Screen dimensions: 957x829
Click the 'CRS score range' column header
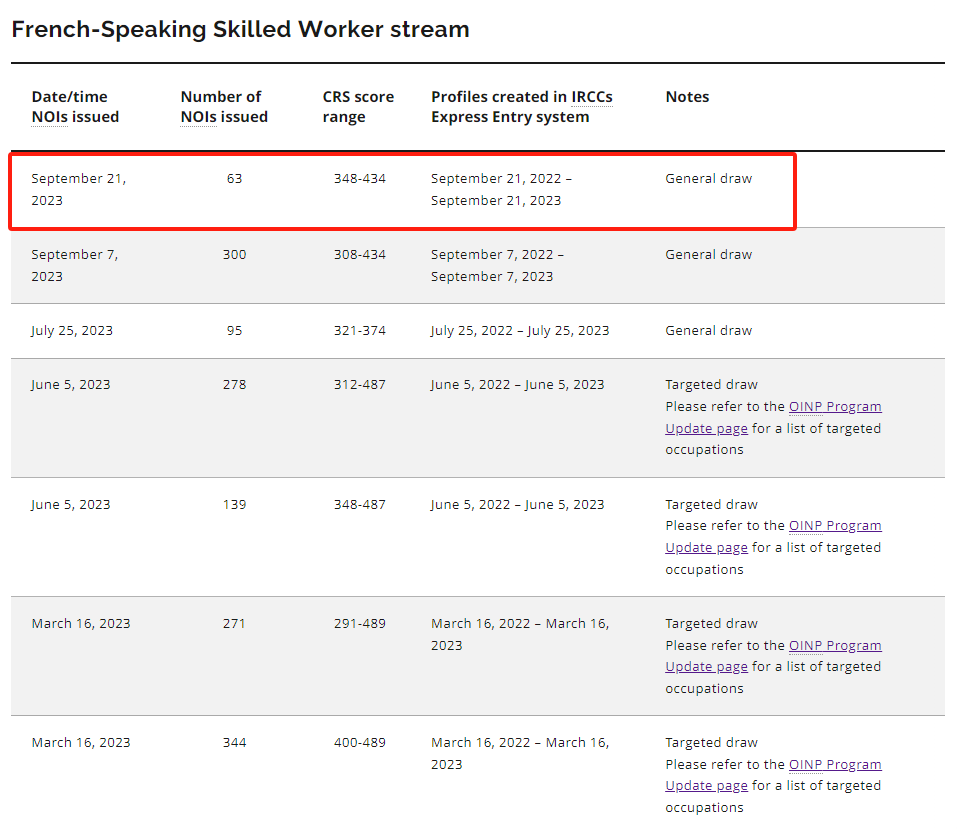click(358, 107)
